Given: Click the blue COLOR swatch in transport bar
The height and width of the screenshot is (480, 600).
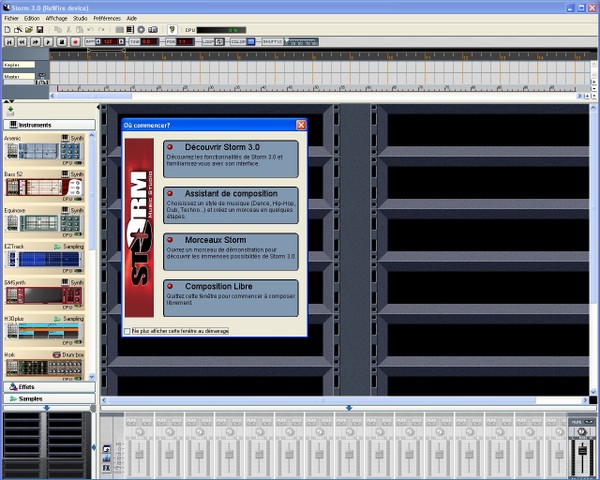Looking at the screenshot, I should pyautogui.click(x=251, y=42).
